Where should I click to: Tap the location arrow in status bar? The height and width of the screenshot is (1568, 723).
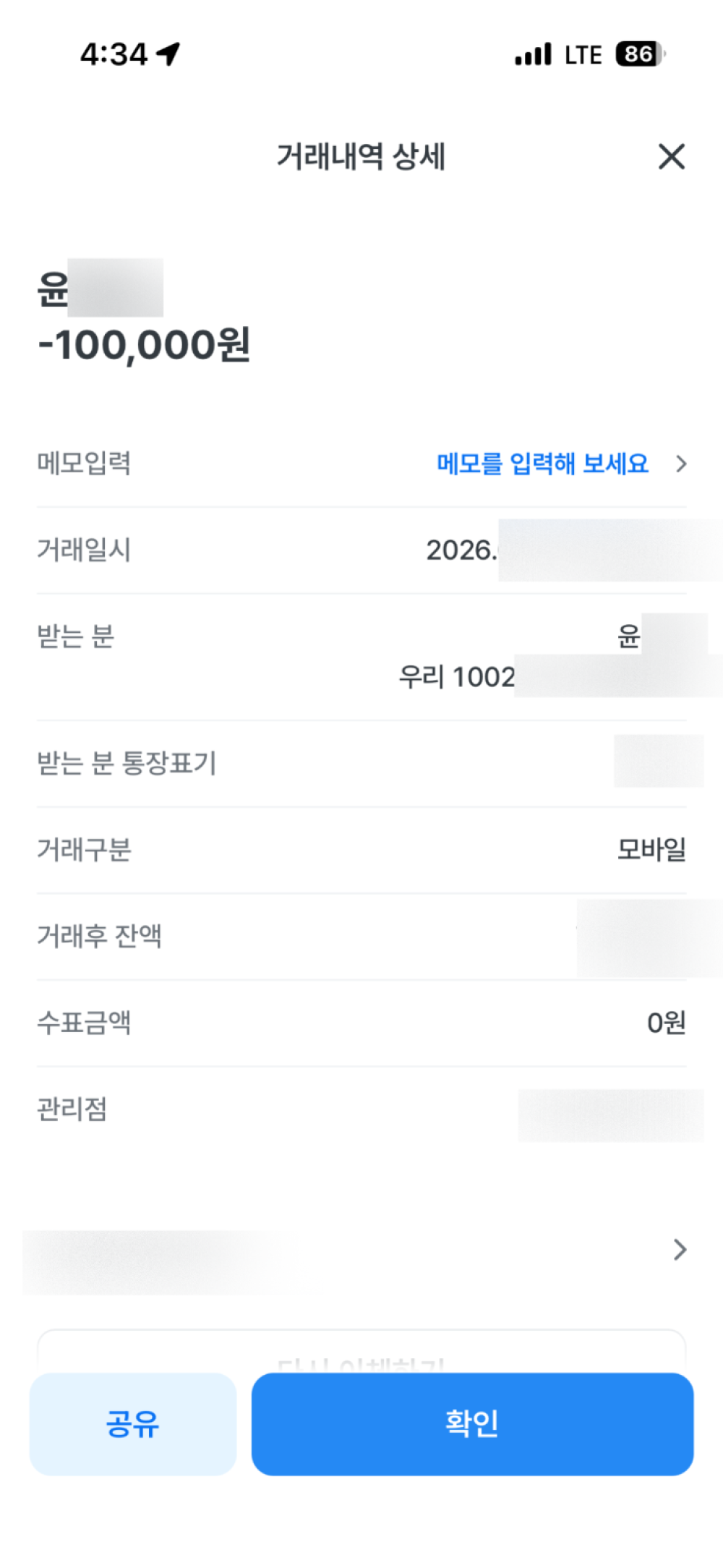coord(168,54)
